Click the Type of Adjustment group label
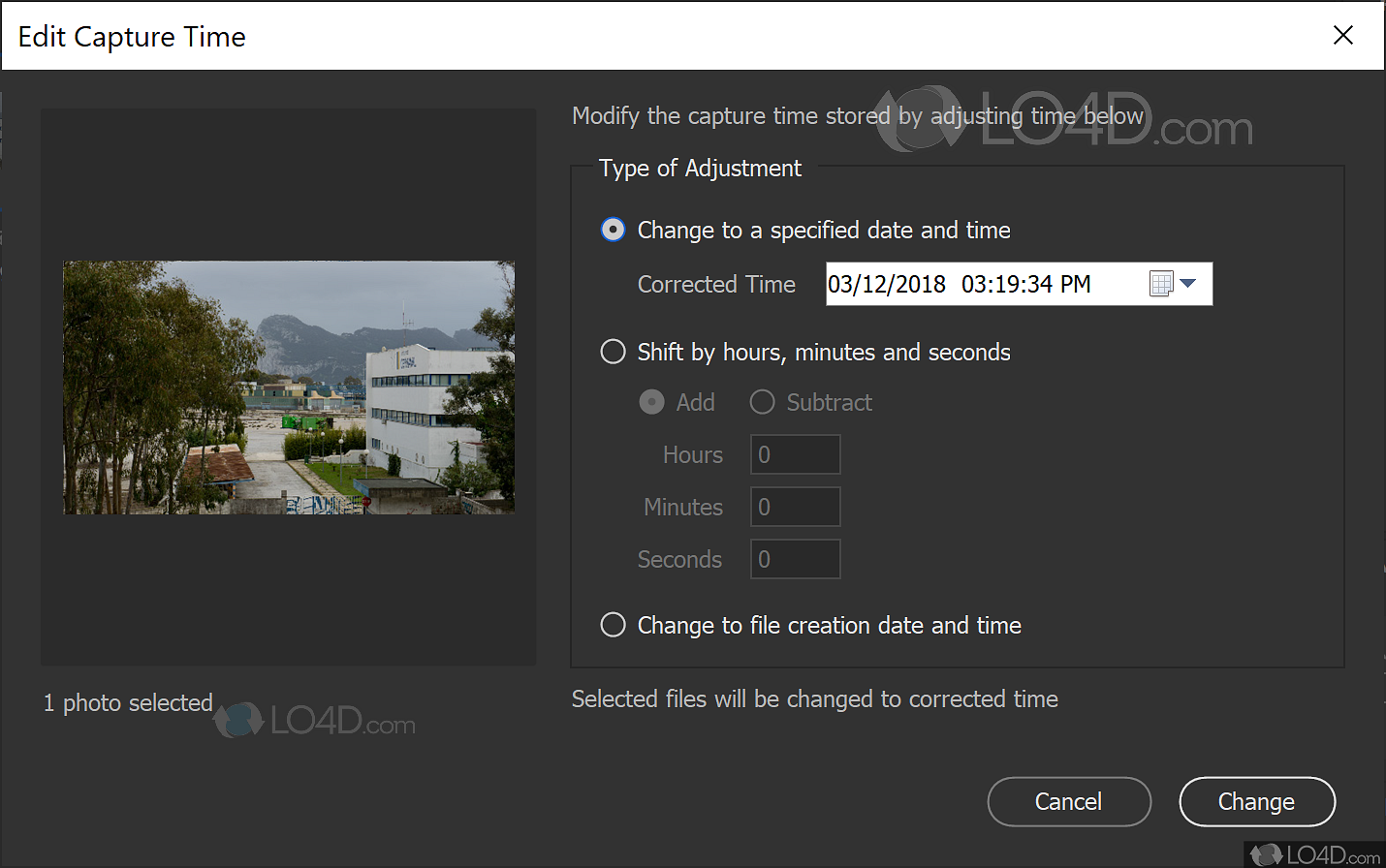This screenshot has height=868, width=1386. [699, 168]
